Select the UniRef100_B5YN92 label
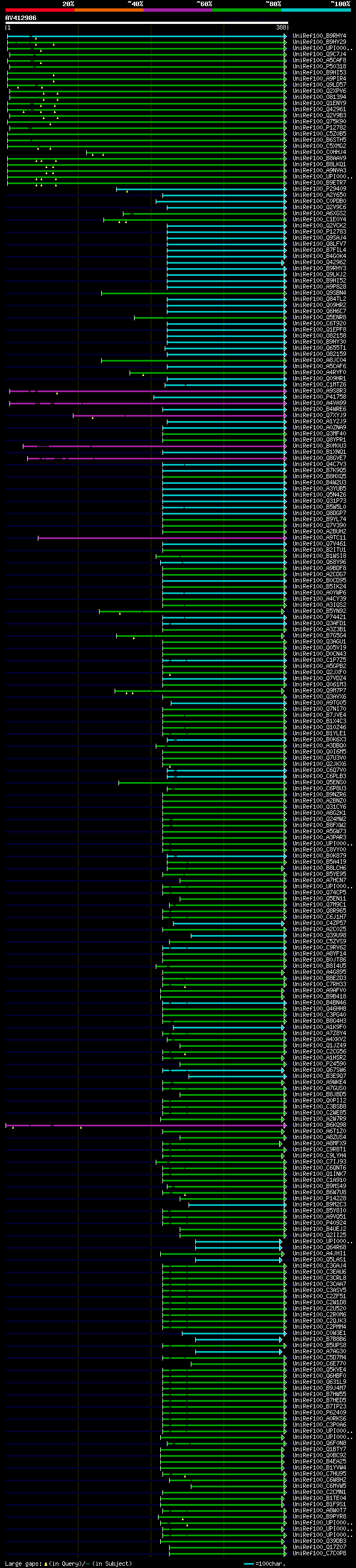Viewport: 356px width, 1568px height. tap(319, 611)
